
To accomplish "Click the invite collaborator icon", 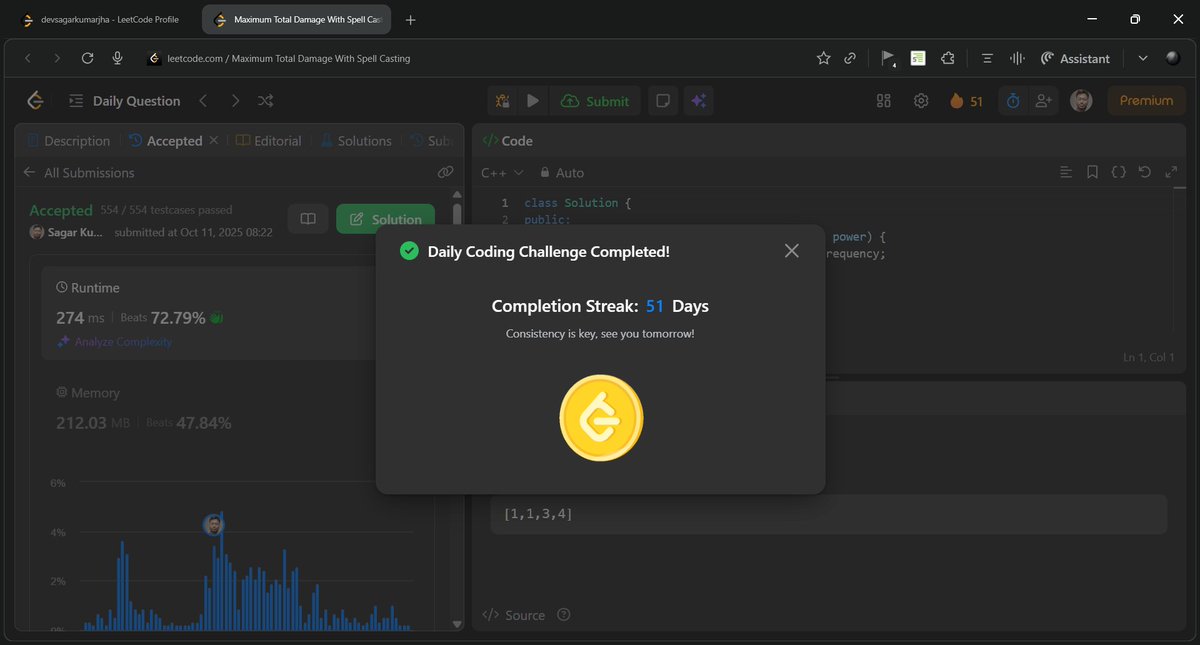I will point(1044,101).
